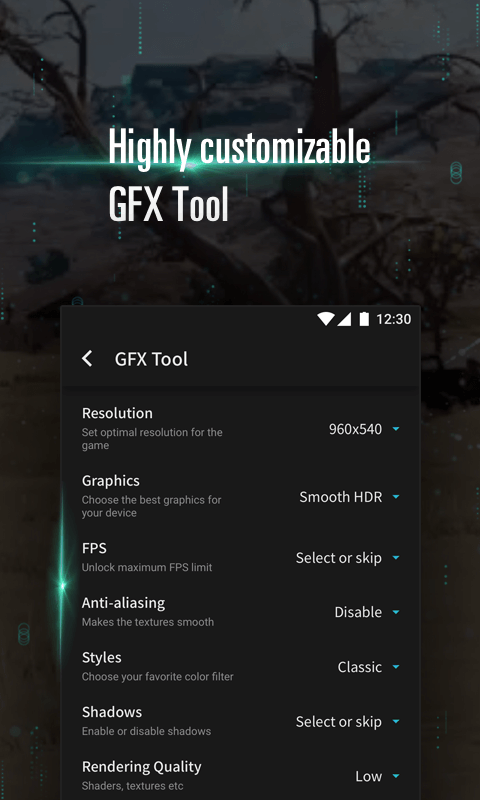The image size is (480, 800).
Task: Click the Smooth HDR graphics value
Action: coord(340,496)
